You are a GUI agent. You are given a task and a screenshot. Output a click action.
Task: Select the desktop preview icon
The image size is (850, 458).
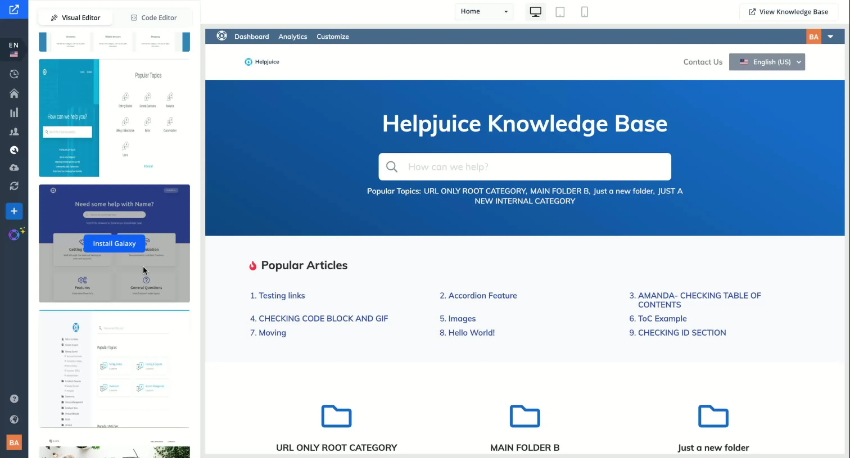[535, 12]
